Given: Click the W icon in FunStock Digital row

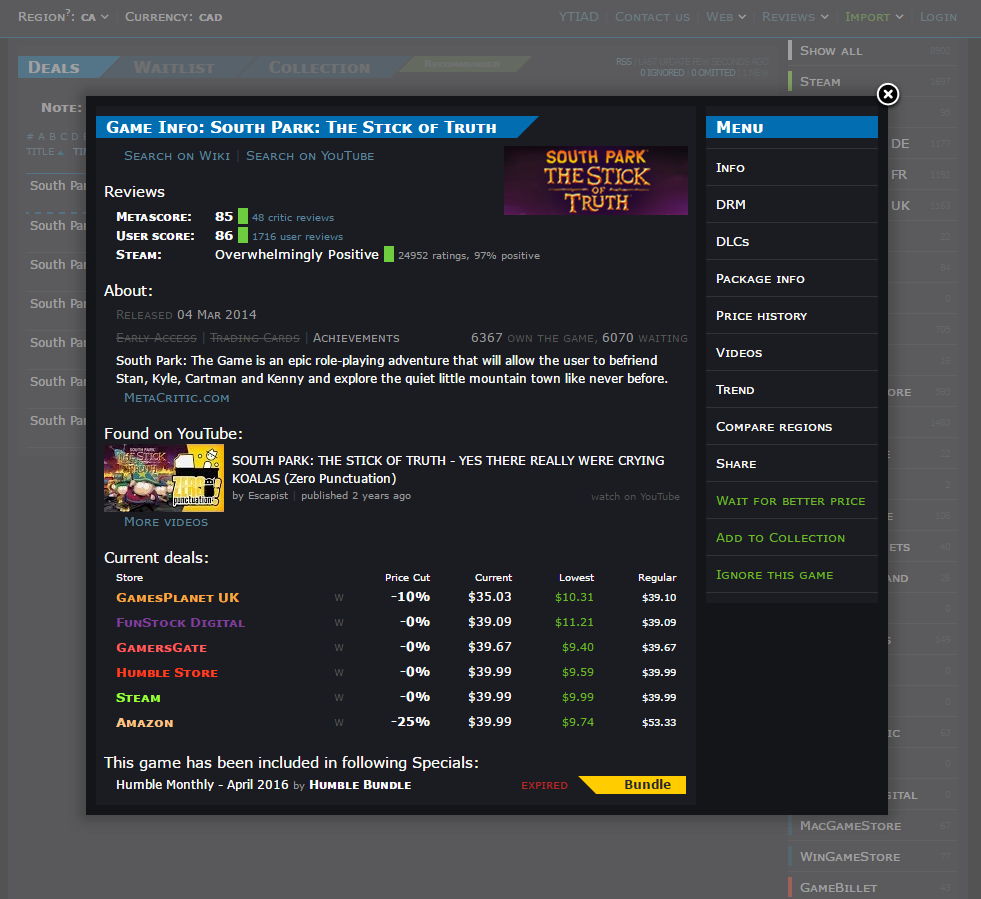Looking at the screenshot, I should coord(338,622).
